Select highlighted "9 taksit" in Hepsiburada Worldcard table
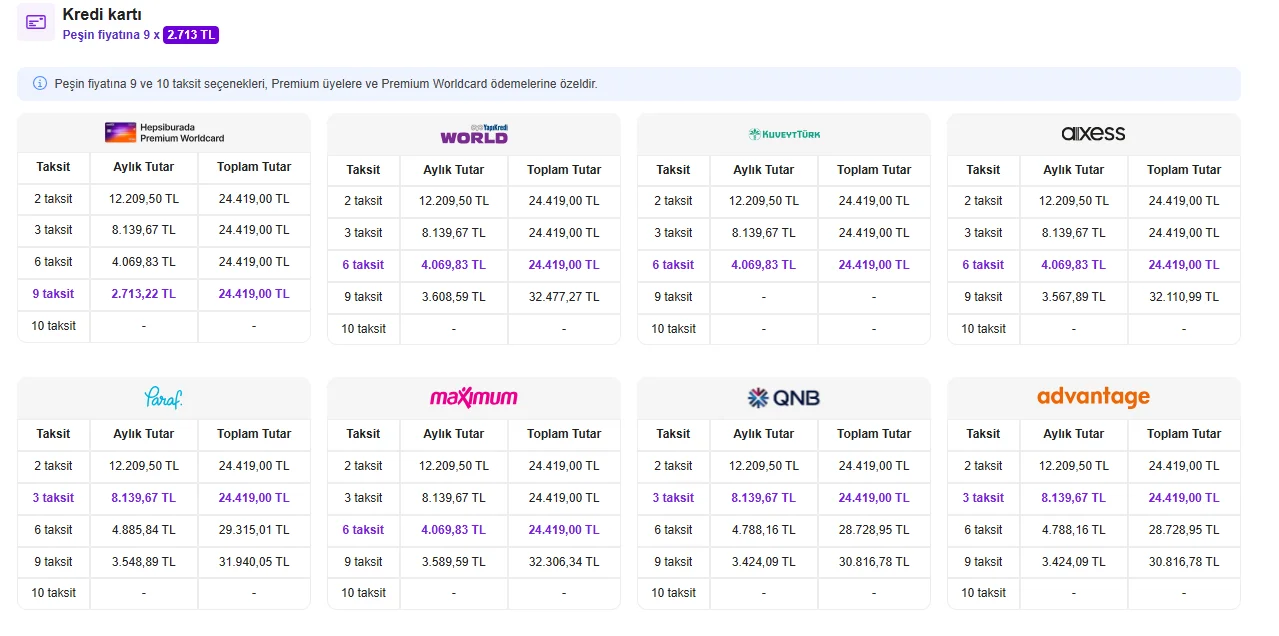Image resolution: width=1279 pixels, height=636 pixels. click(53, 294)
